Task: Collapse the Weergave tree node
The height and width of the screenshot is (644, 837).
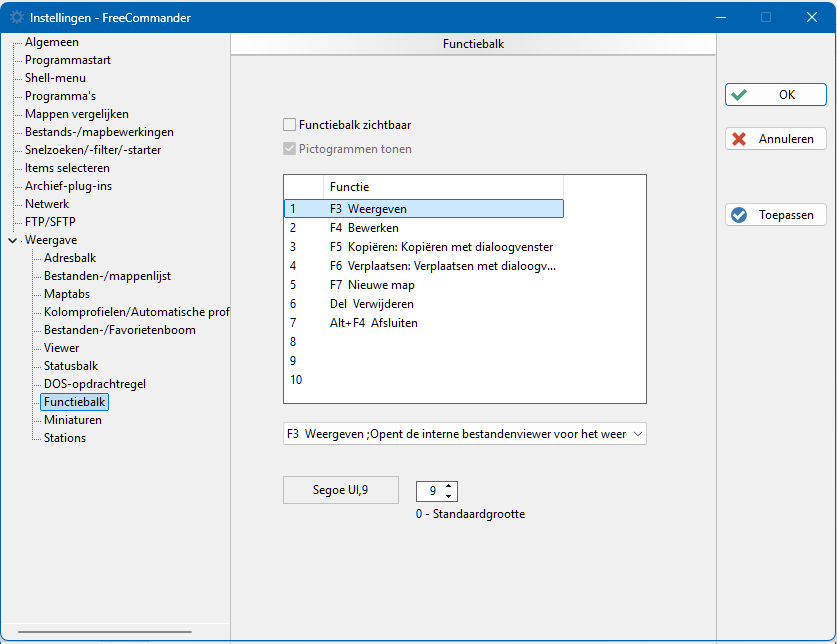Action: 12,240
